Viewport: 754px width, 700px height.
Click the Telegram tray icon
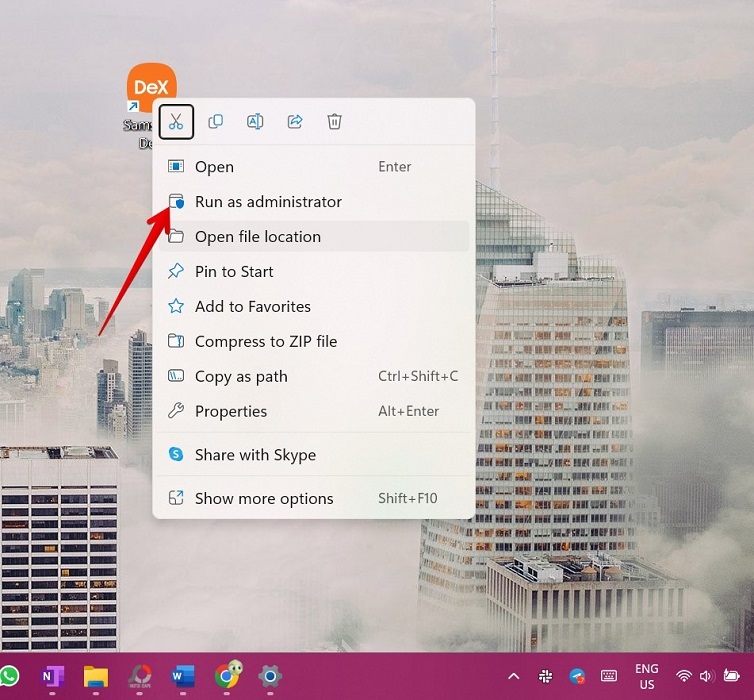coord(577,676)
